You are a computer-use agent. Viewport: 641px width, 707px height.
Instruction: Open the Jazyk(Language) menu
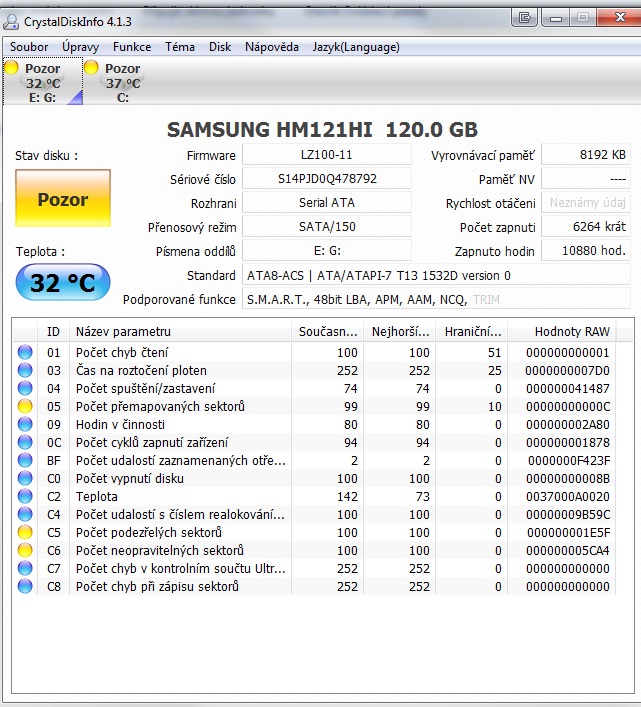(x=356, y=47)
